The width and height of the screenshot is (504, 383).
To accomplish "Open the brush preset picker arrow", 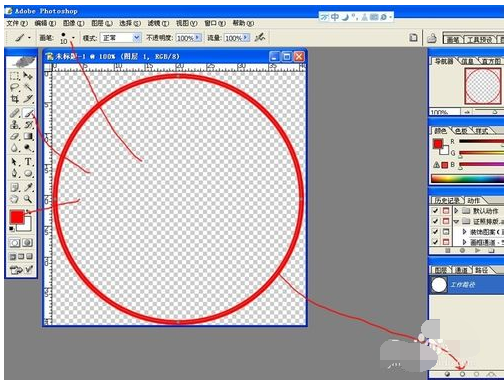I will pyautogui.click(x=73, y=38).
